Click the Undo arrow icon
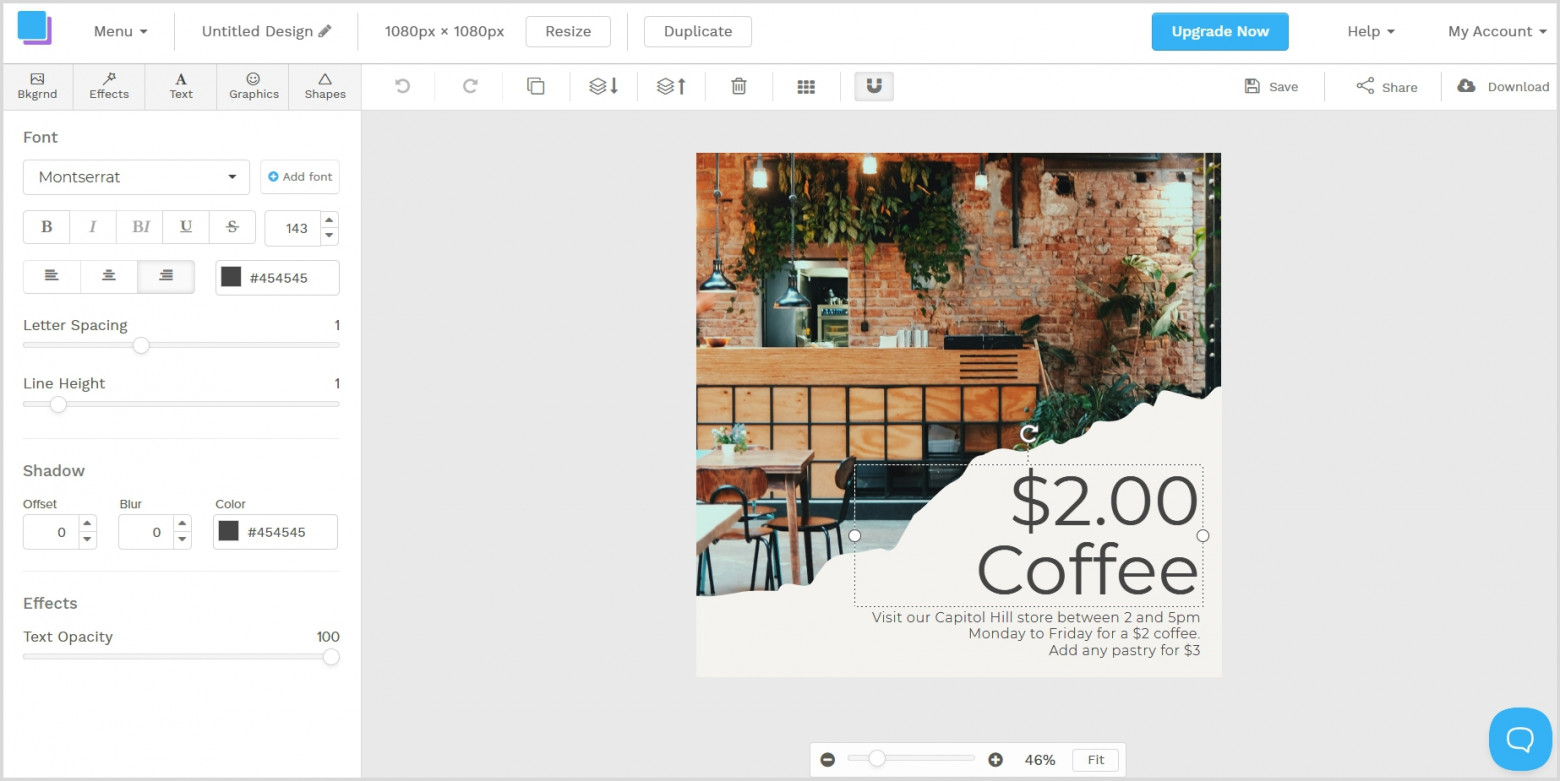This screenshot has height=781, width=1560. 402,87
